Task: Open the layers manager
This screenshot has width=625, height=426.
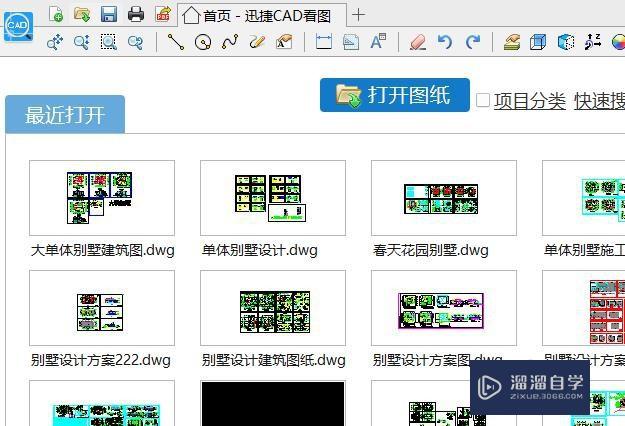Action: click(512, 42)
